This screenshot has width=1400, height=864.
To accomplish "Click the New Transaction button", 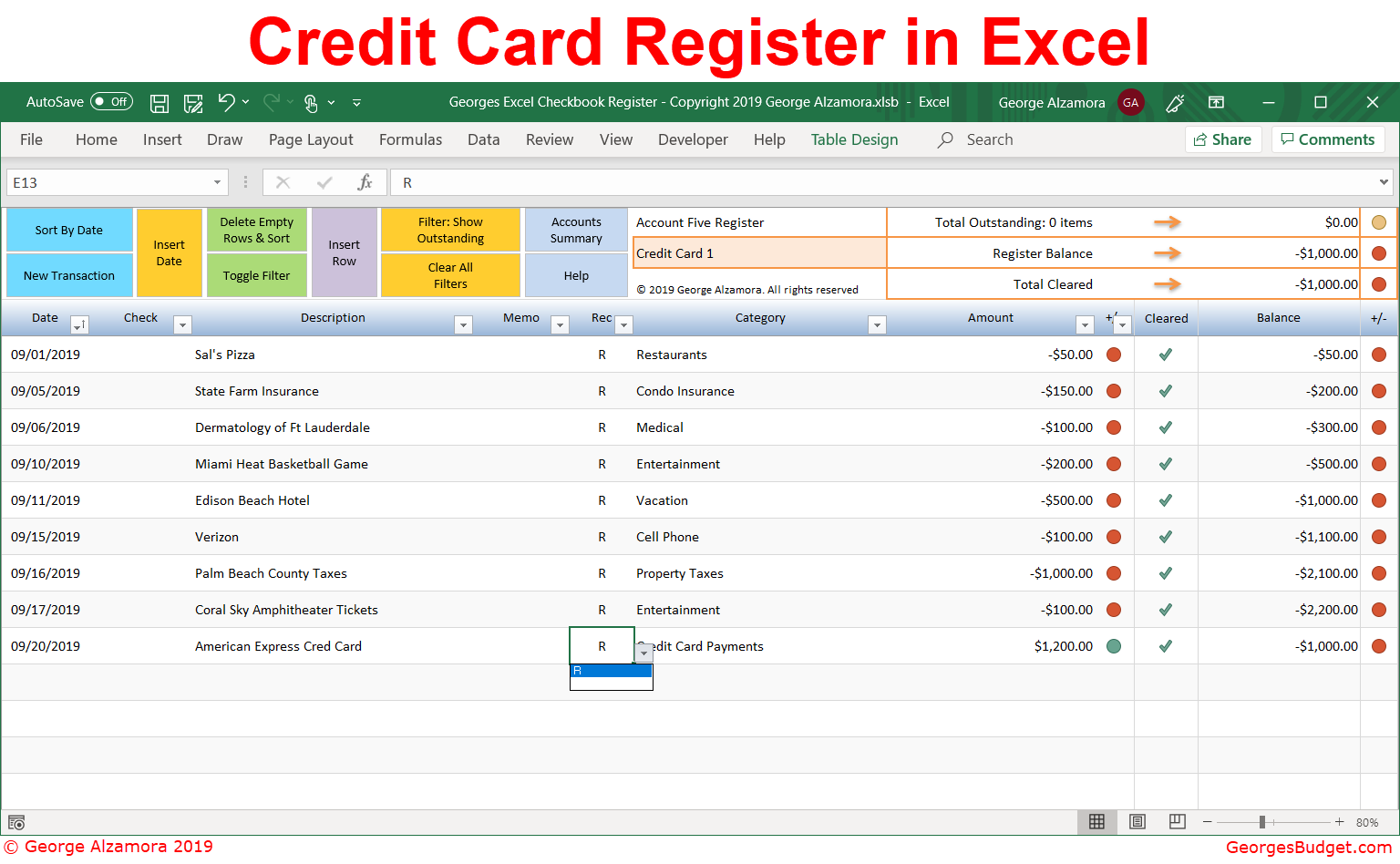I will tap(69, 275).
